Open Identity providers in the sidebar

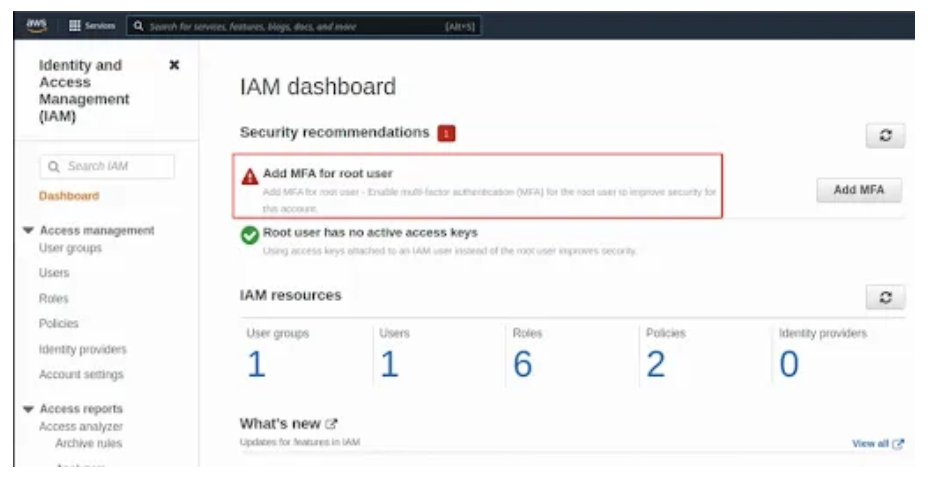coord(82,349)
